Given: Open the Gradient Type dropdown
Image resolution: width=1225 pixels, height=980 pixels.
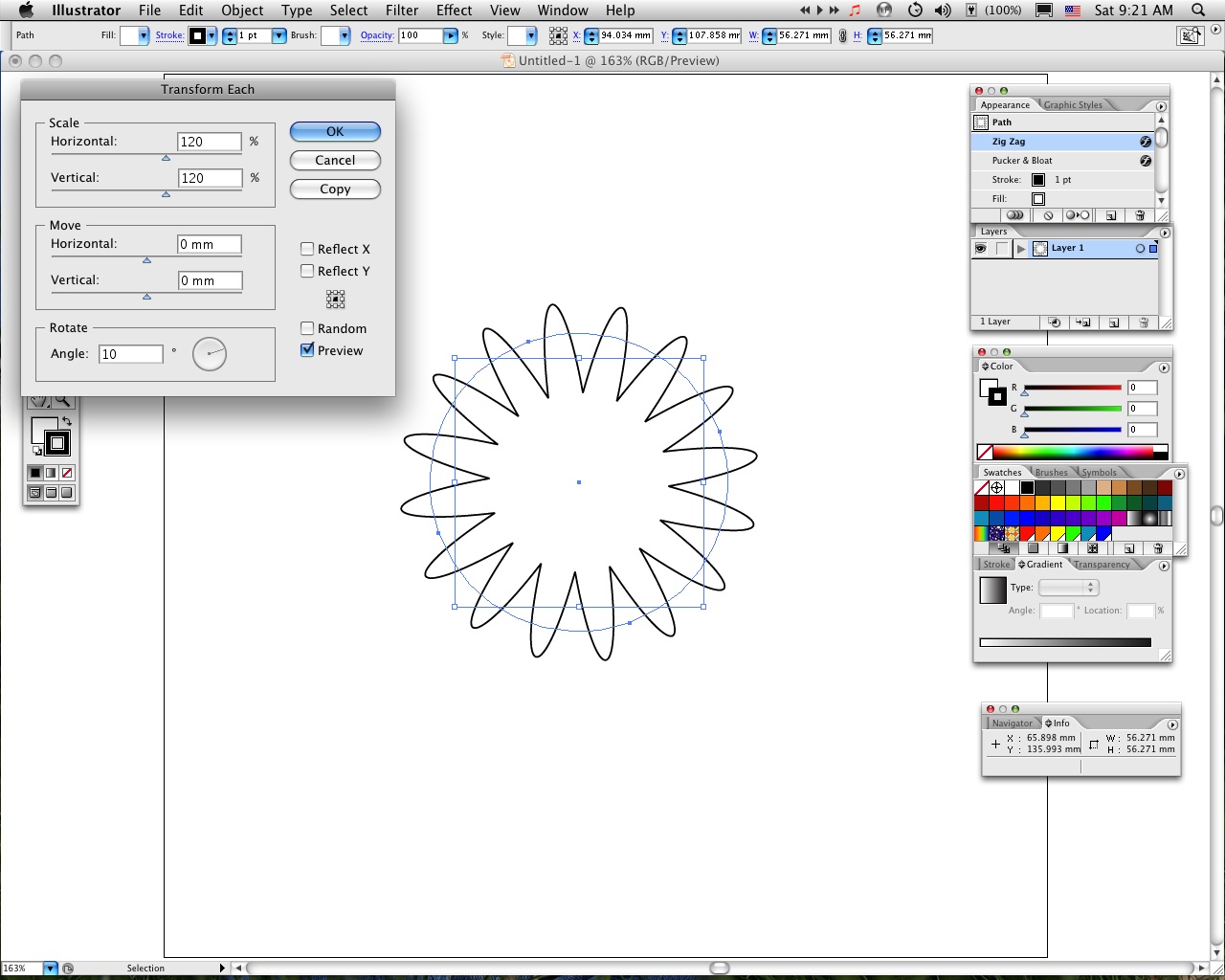Looking at the screenshot, I should pyautogui.click(x=1068, y=588).
